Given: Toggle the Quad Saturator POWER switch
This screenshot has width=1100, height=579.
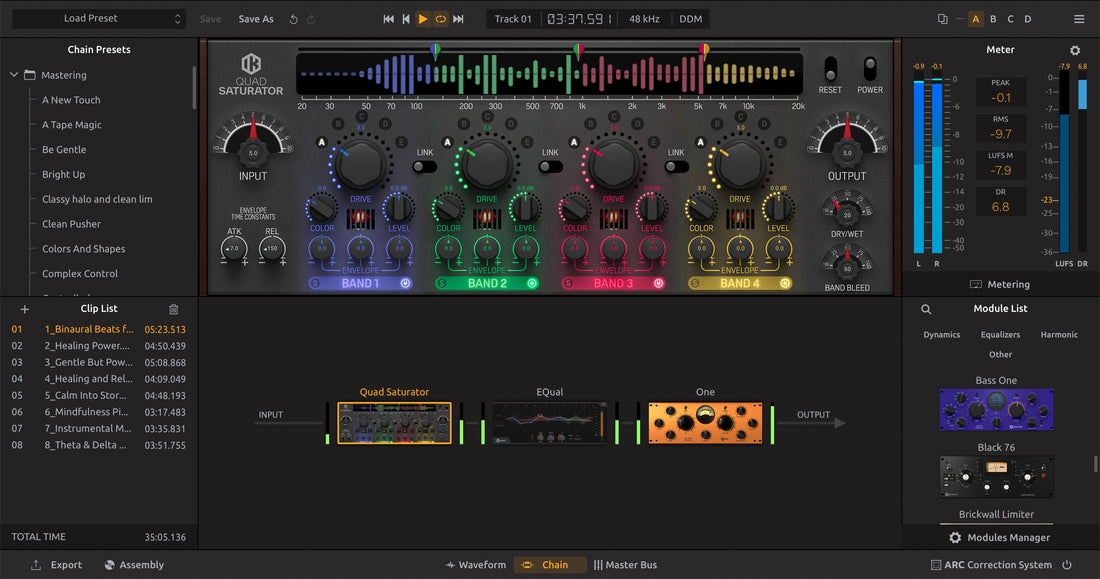Looking at the screenshot, I should (x=870, y=69).
